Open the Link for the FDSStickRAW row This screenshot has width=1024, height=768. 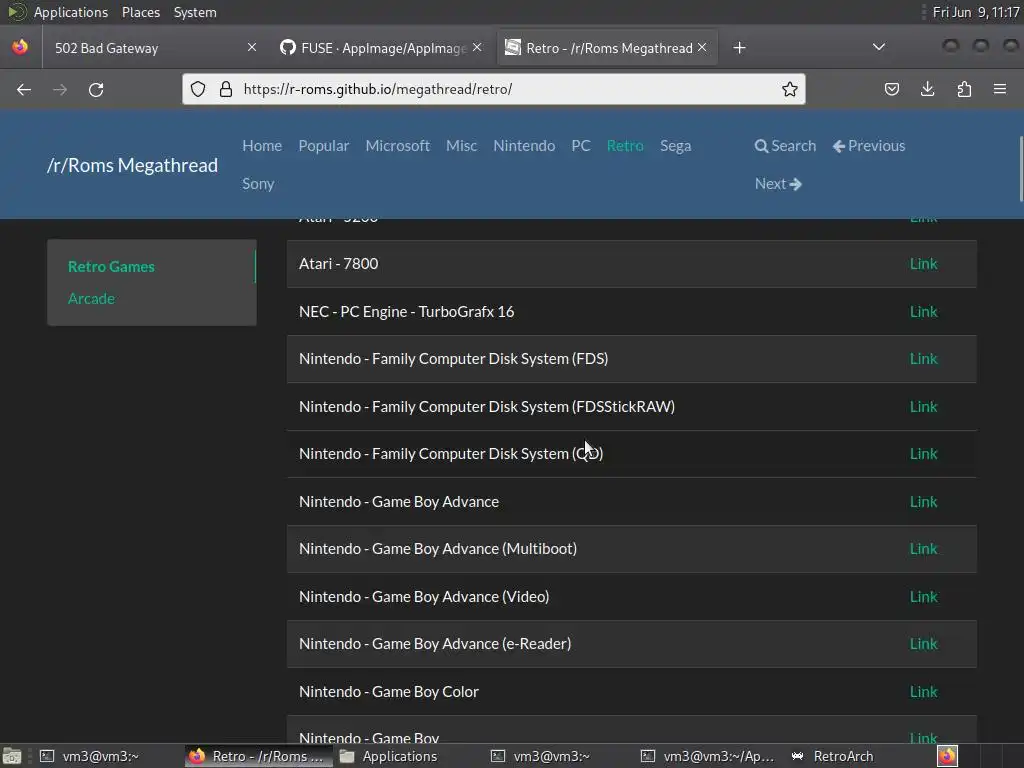pyautogui.click(x=923, y=406)
